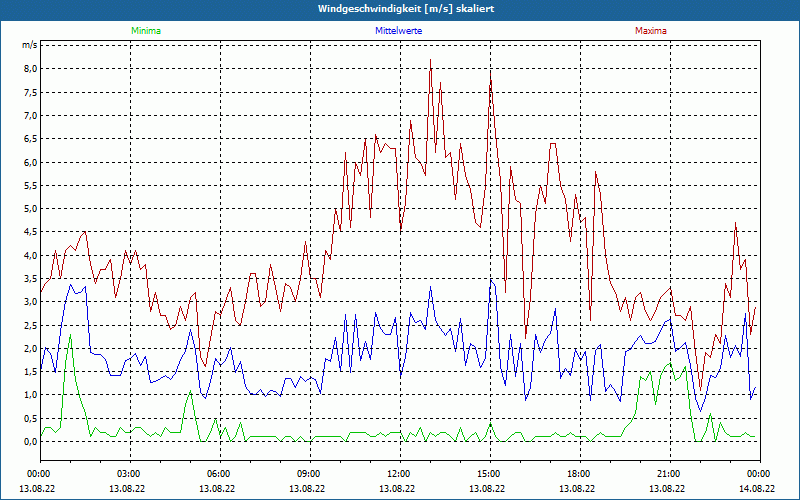This screenshot has width=800, height=500.
Task: Click the 6,5 y-axis value
Action: point(31,139)
